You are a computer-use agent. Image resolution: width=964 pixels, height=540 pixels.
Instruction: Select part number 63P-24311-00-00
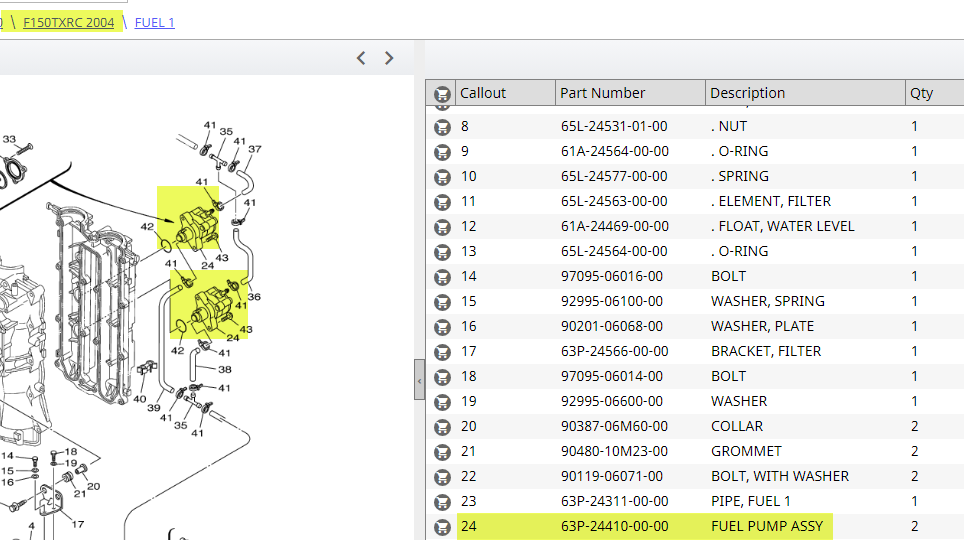pyautogui.click(x=614, y=501)
